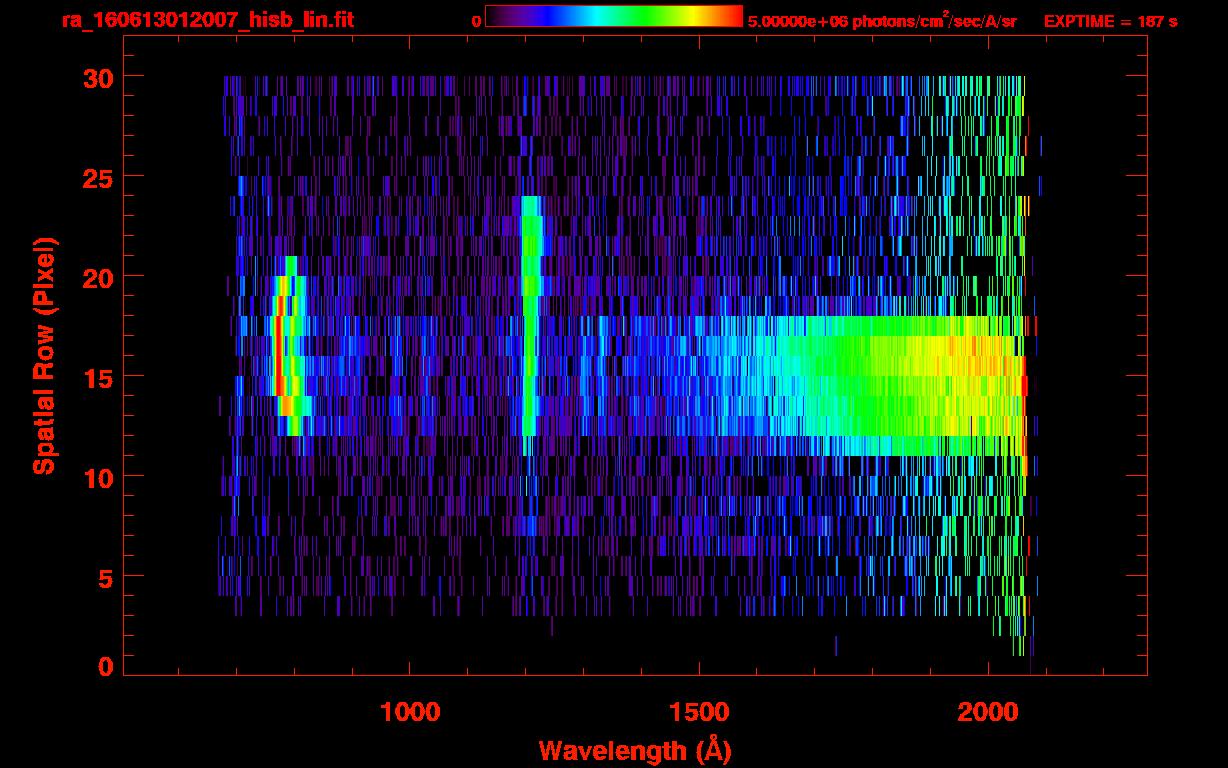
Task: Click the vertical emission line near 1200 Å
Action: pos(530,320)
